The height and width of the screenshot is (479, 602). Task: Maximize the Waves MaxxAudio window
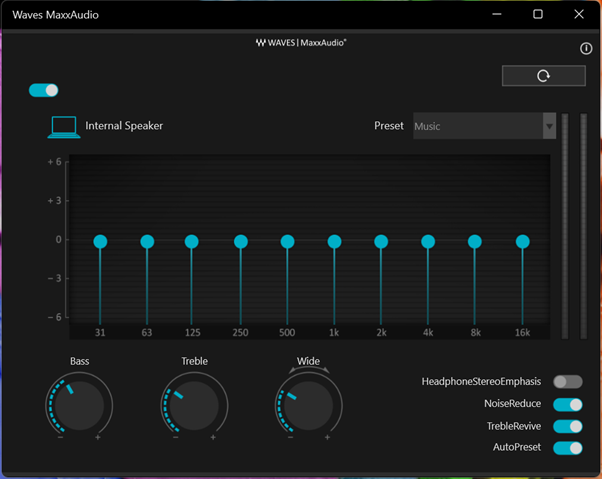[538, 15]
